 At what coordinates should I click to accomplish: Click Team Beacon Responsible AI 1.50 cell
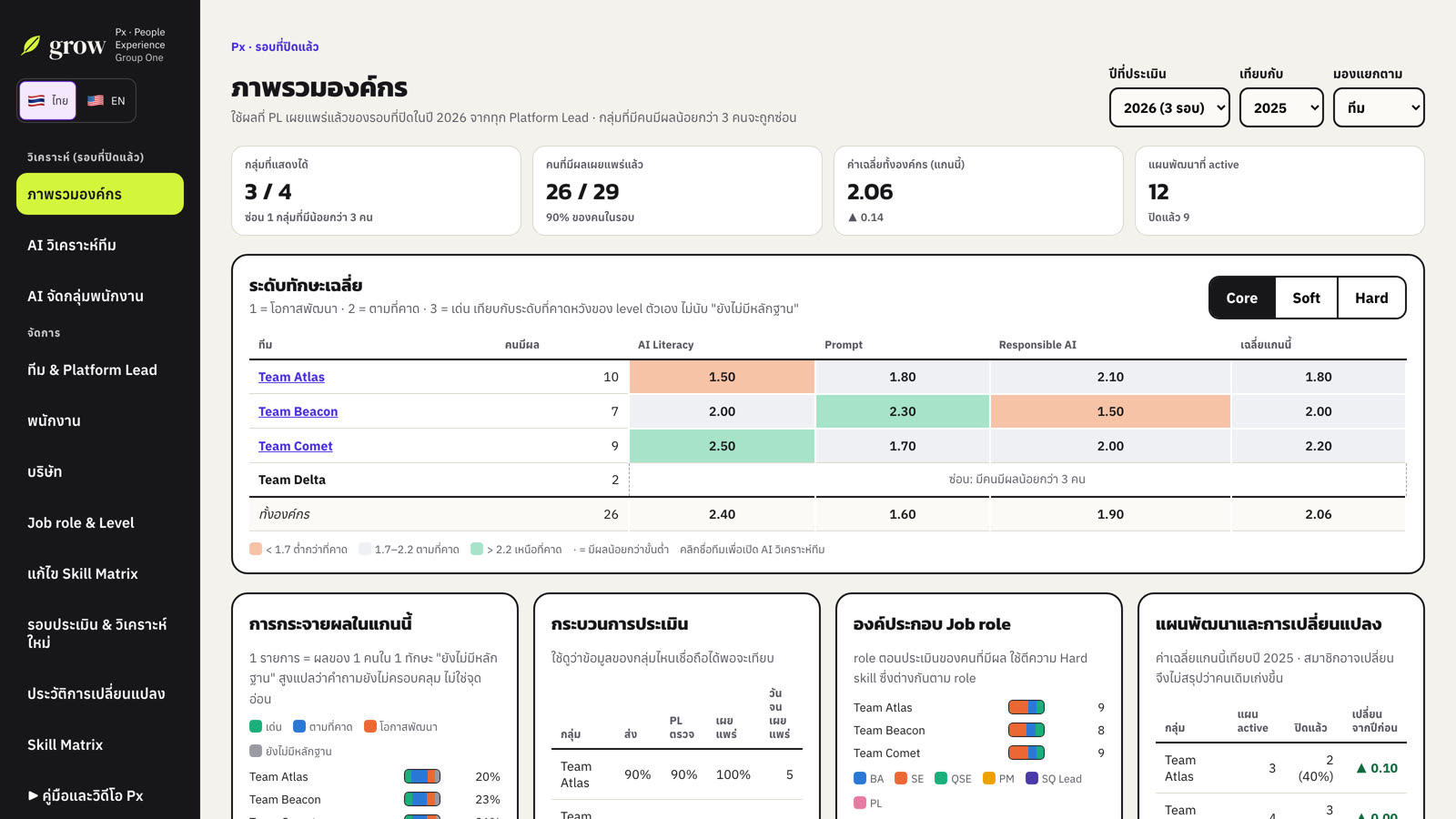1110,411
